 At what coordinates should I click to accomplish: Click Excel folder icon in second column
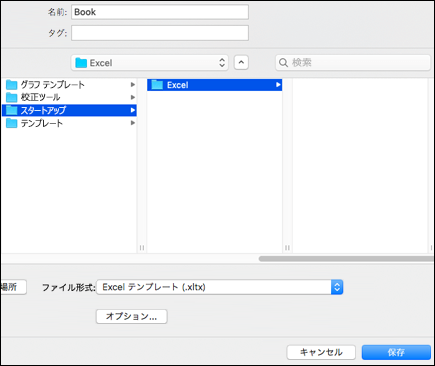tap(157, 85)
